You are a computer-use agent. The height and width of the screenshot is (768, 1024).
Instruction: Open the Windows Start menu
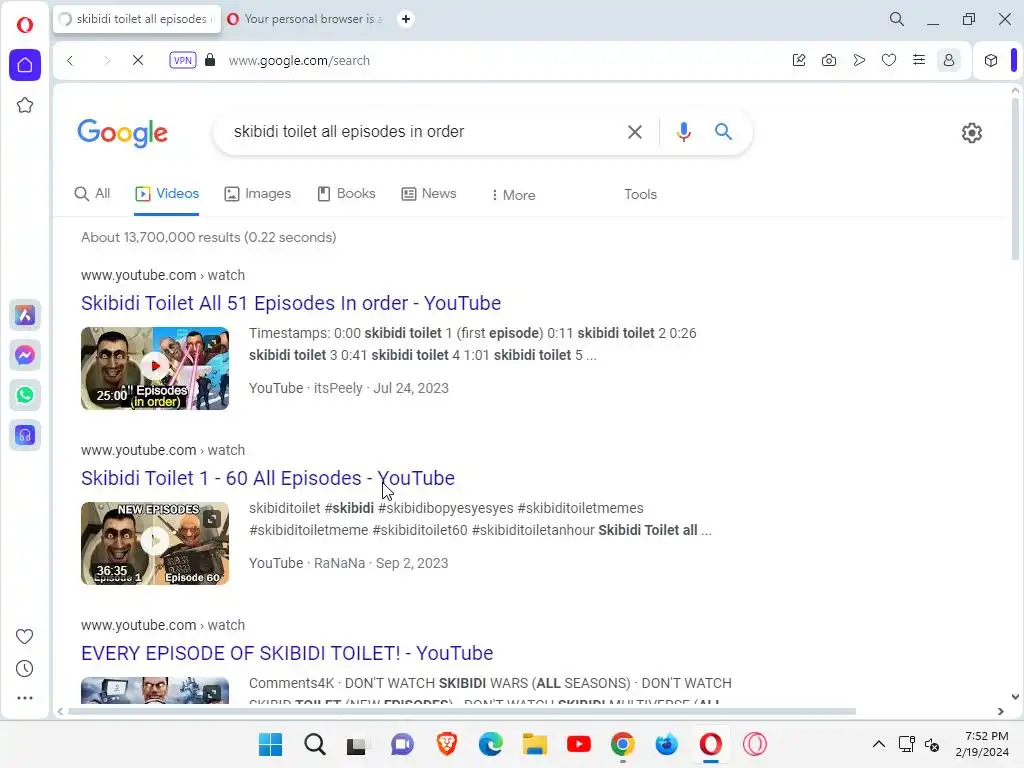[x=270, y=744]
